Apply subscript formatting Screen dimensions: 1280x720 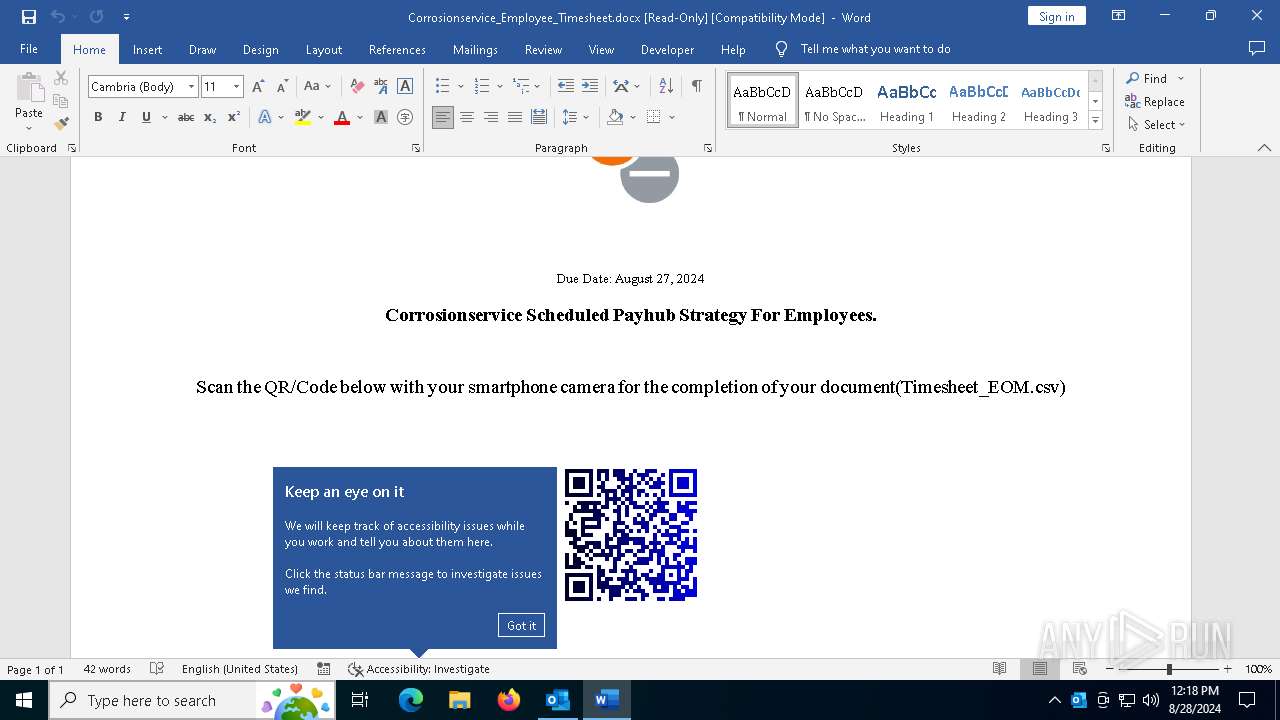coord(210,117)
